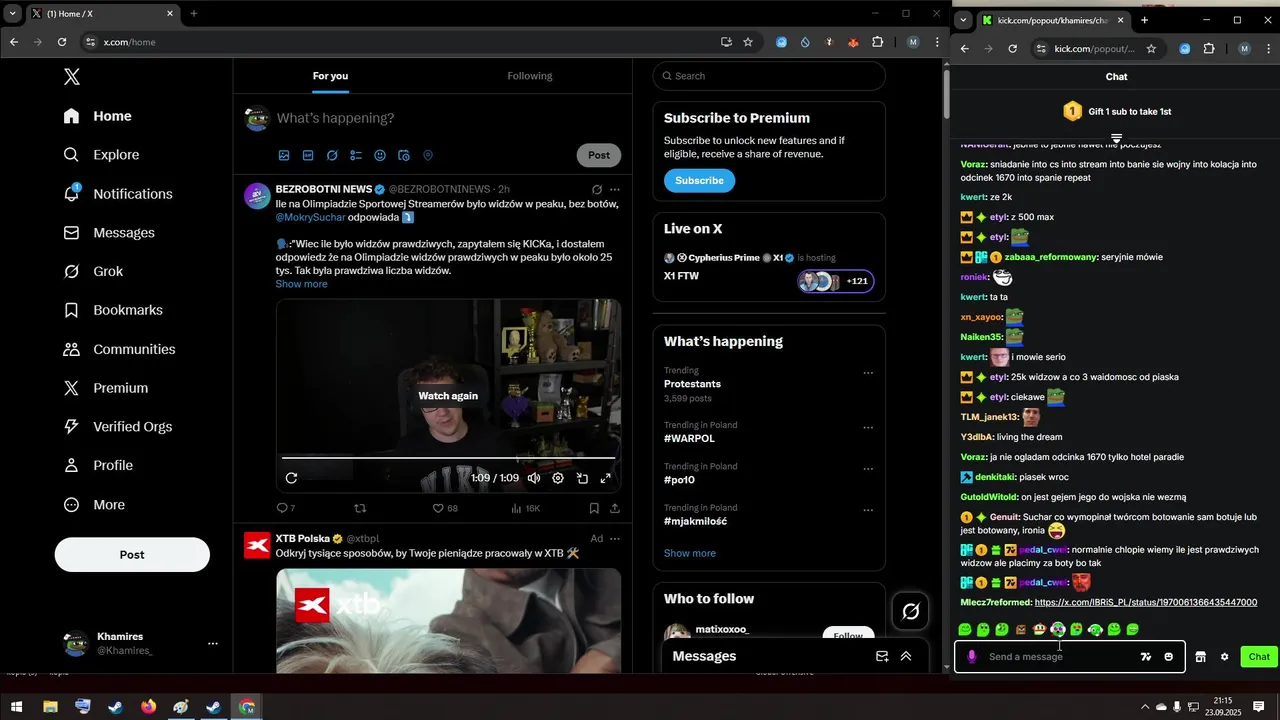The height and width of the screenshot is (720, 1280).
Task: Bookmark the kick.com page with the star
Action: coord(1151,48)
